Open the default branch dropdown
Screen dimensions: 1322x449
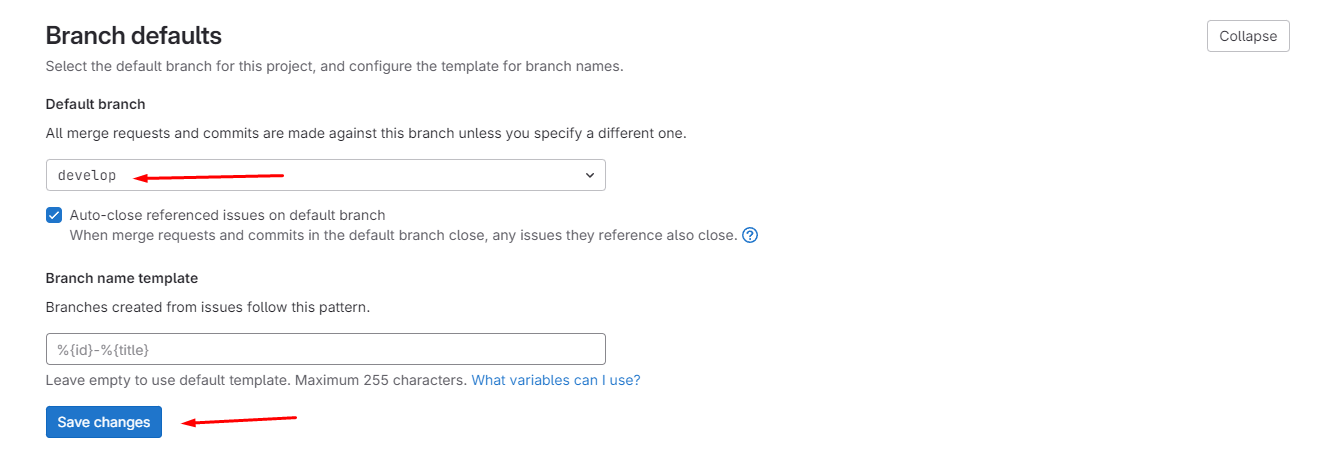(x=325, y=175)
